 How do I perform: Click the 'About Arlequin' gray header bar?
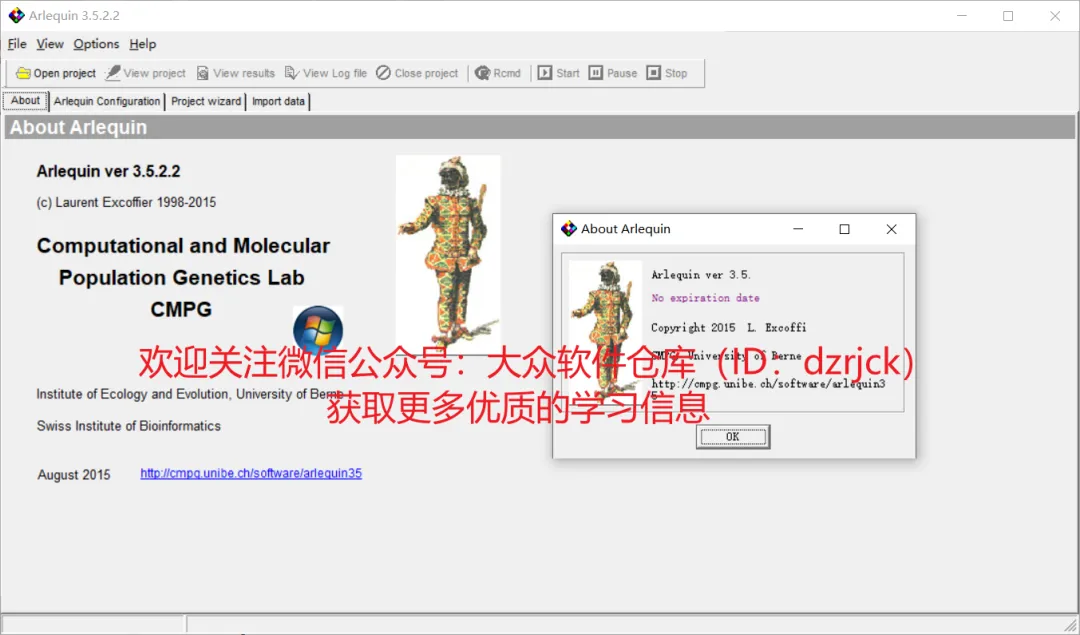click(539, 127)
